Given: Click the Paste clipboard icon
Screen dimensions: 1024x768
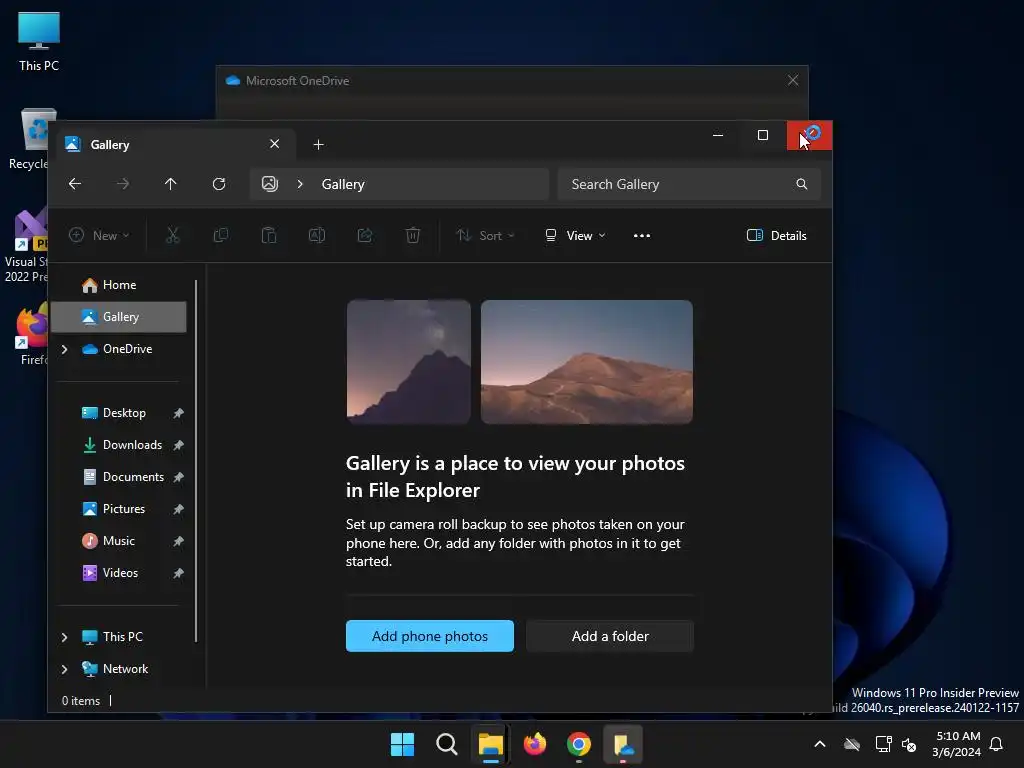Looking at the screenshot, I should coord(268,235).
